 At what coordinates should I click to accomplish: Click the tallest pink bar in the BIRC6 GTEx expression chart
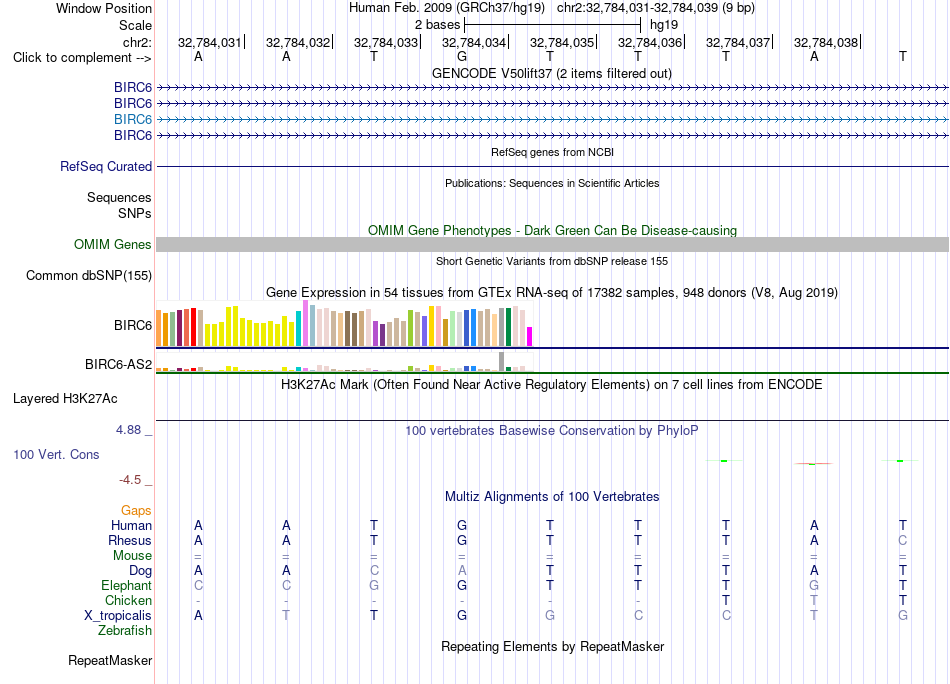(x=306, y=323)
